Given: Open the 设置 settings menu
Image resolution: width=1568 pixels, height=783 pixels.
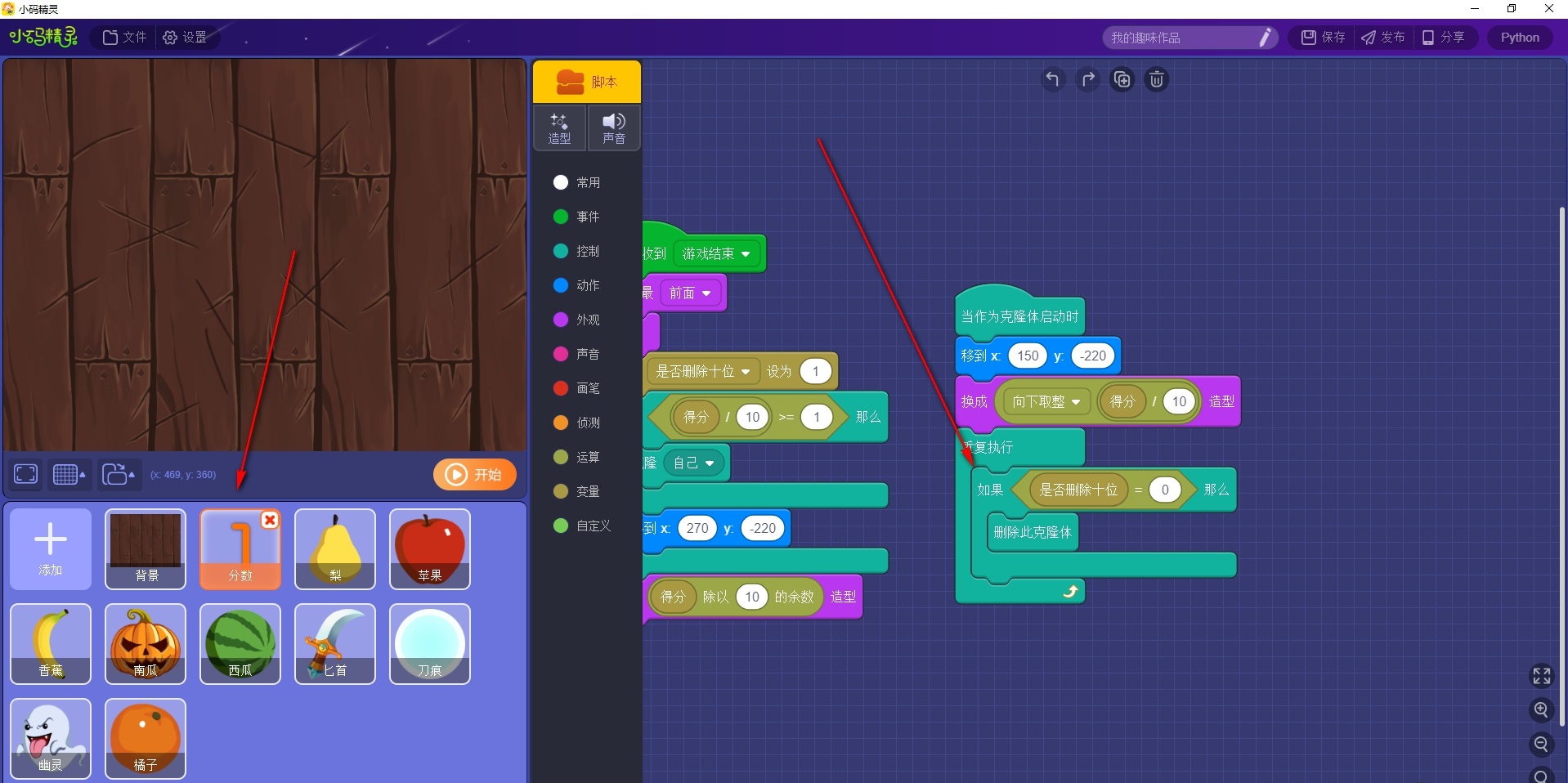Looking at the screenshot, I should click(x=186, y=38).
